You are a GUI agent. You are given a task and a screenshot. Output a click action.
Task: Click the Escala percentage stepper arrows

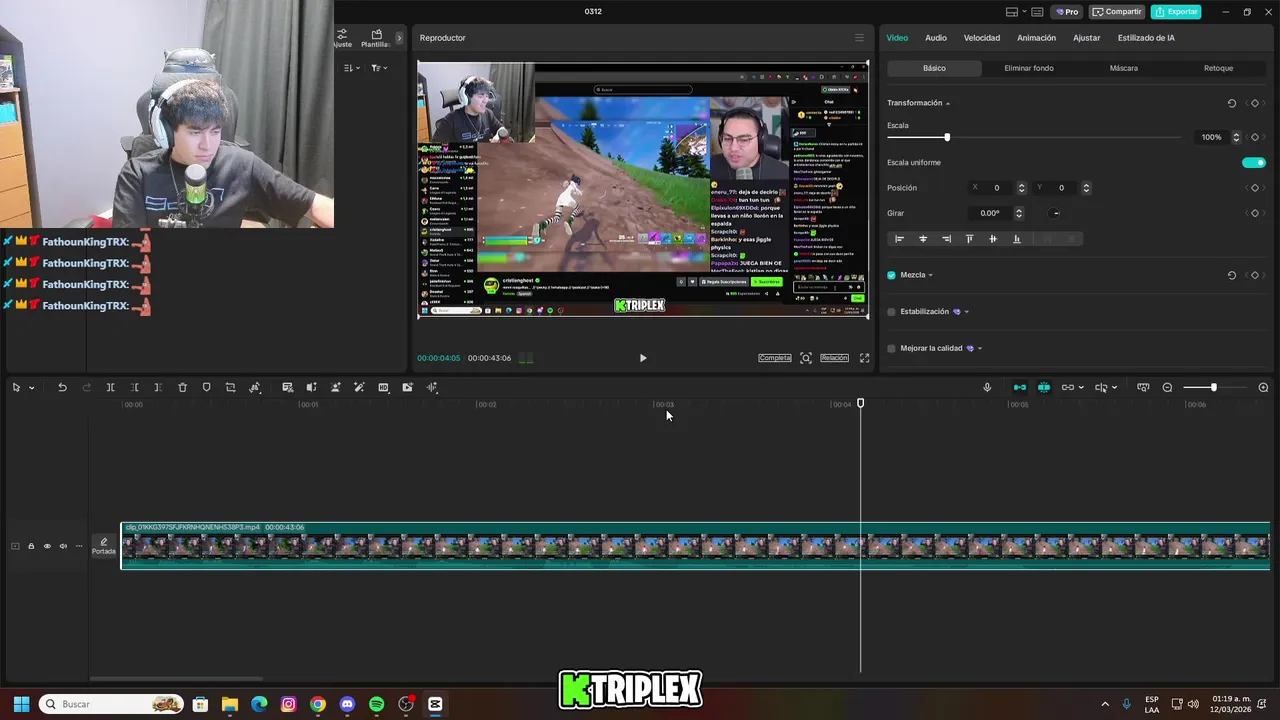pos(1236,137)
